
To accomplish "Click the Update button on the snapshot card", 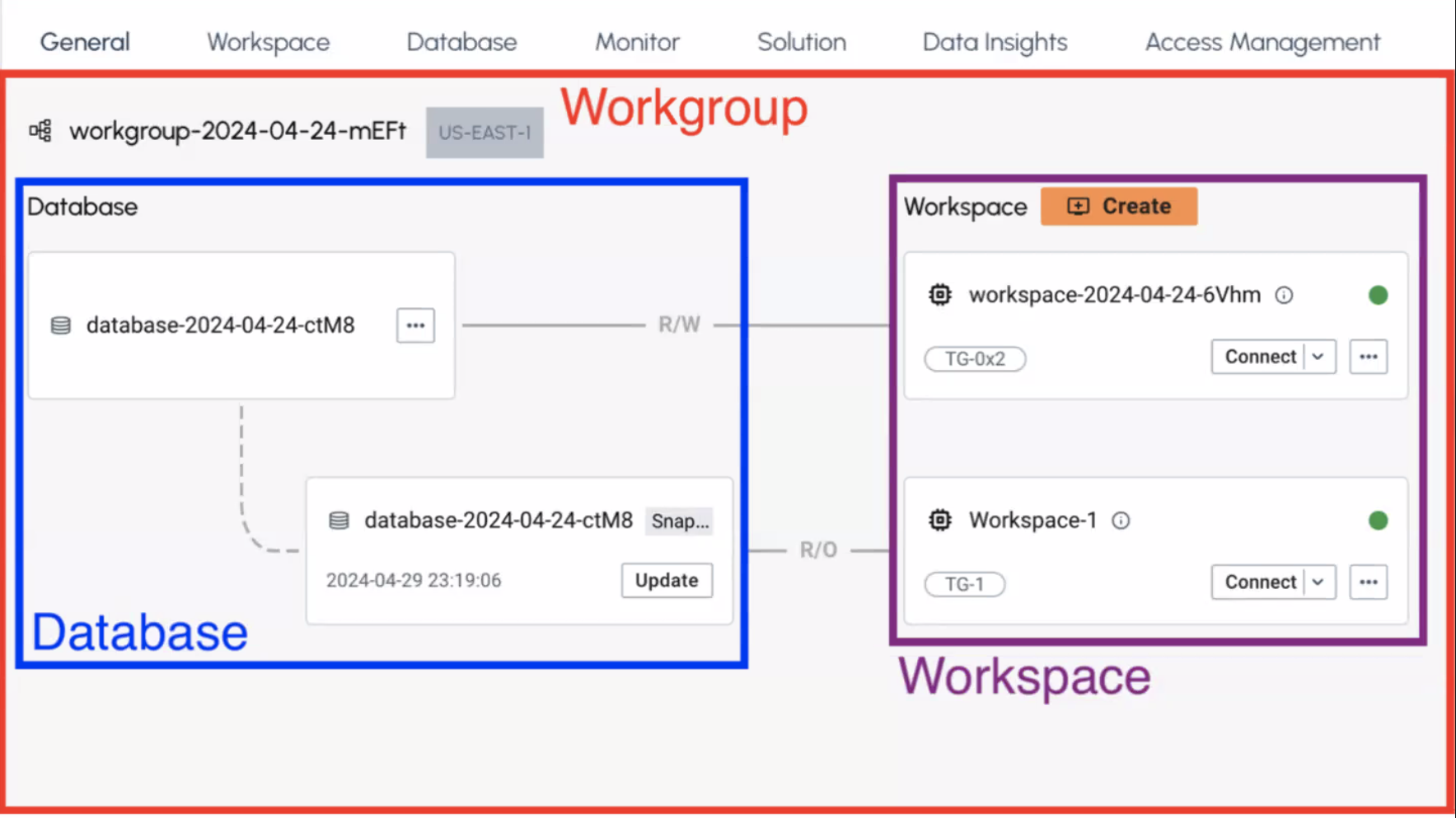I will (x=667, y=581).
